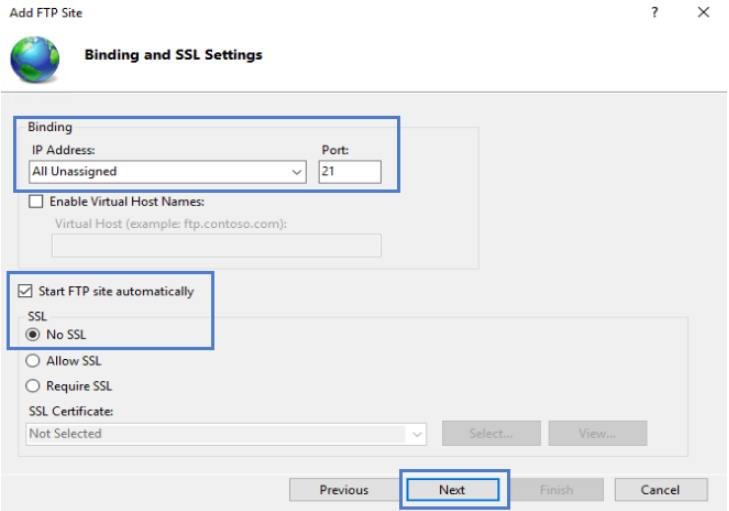Cancel the FTP site wizard
This screenshot has height=511, width=729.
click(661, 490)
